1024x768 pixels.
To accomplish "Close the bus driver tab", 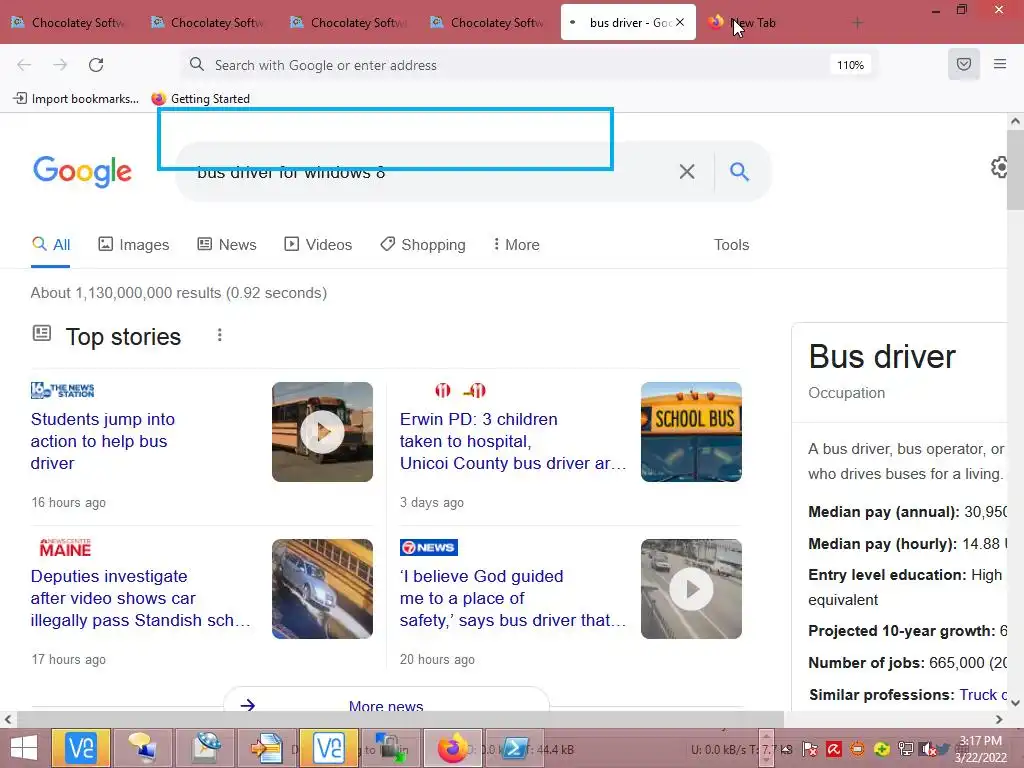I will tap(680, 22).
